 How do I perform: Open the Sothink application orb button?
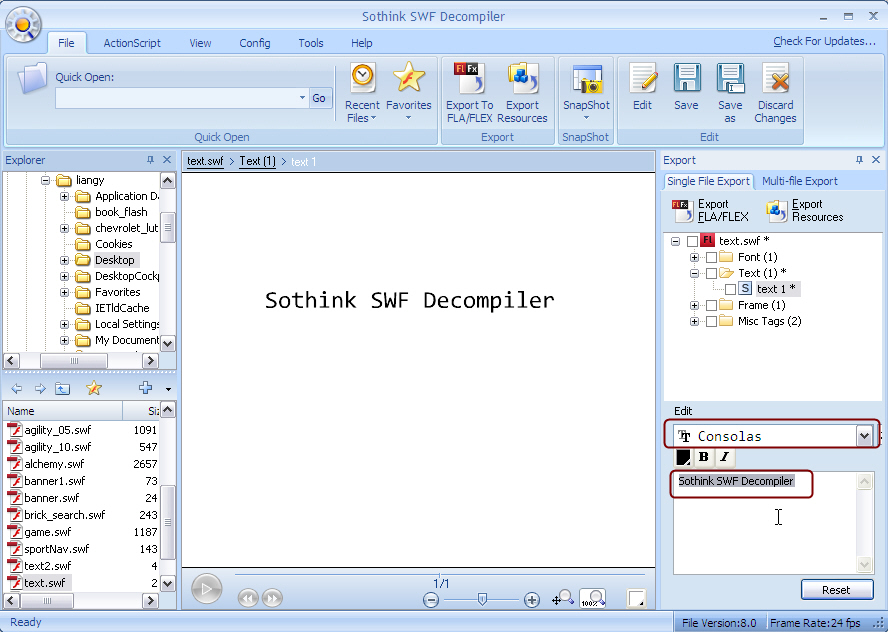click(23, 24)
